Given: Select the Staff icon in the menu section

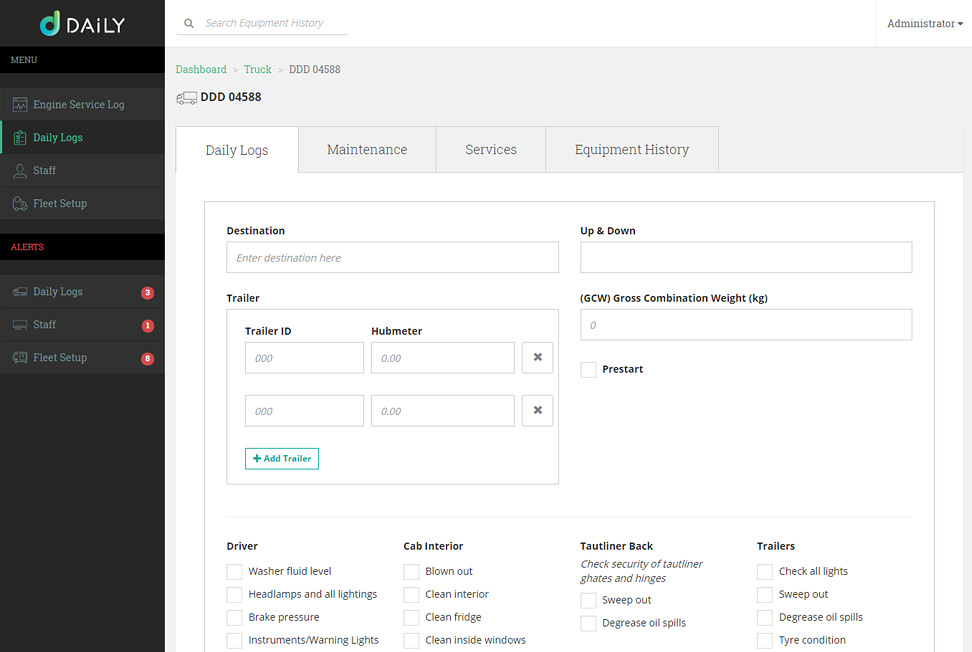Looking at the screenshot, I should coord(20,171).
